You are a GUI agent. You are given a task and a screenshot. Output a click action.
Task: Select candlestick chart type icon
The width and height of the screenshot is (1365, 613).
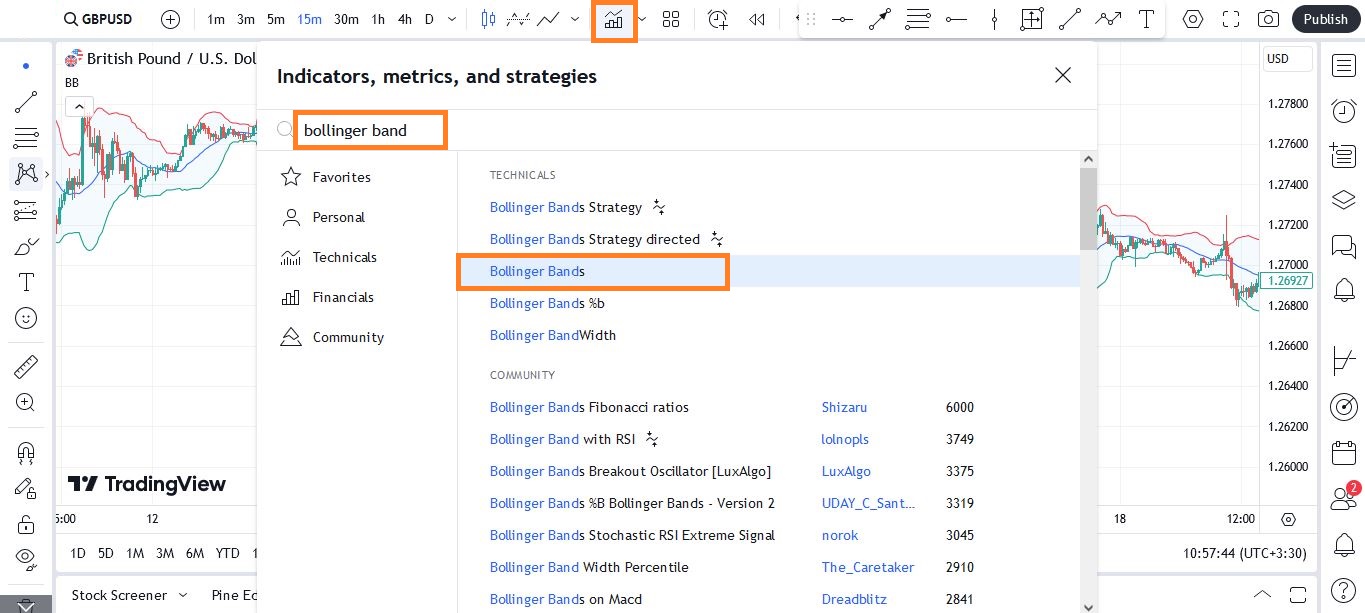click(488, 19)
